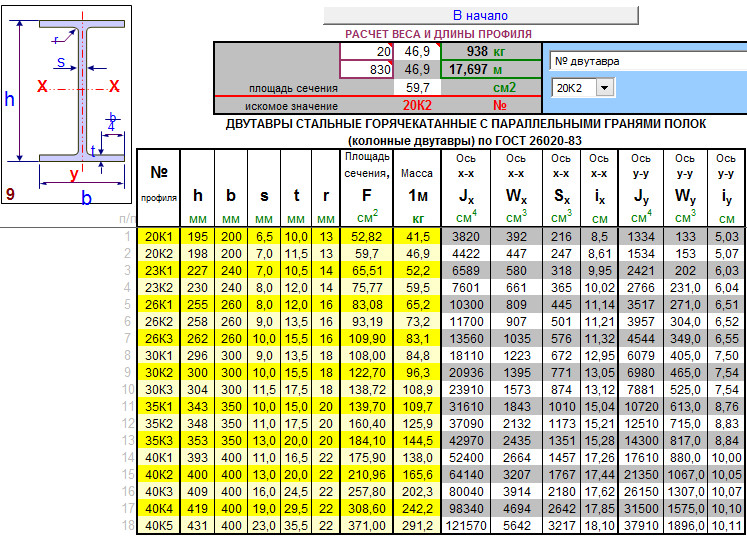Screen dimensions: 747x539
Task: Click the 'РАСЧЕТ ВЕСА И ДЛИНЫ ПРОФИЛЯ' heading
Action: coord(438,34)
